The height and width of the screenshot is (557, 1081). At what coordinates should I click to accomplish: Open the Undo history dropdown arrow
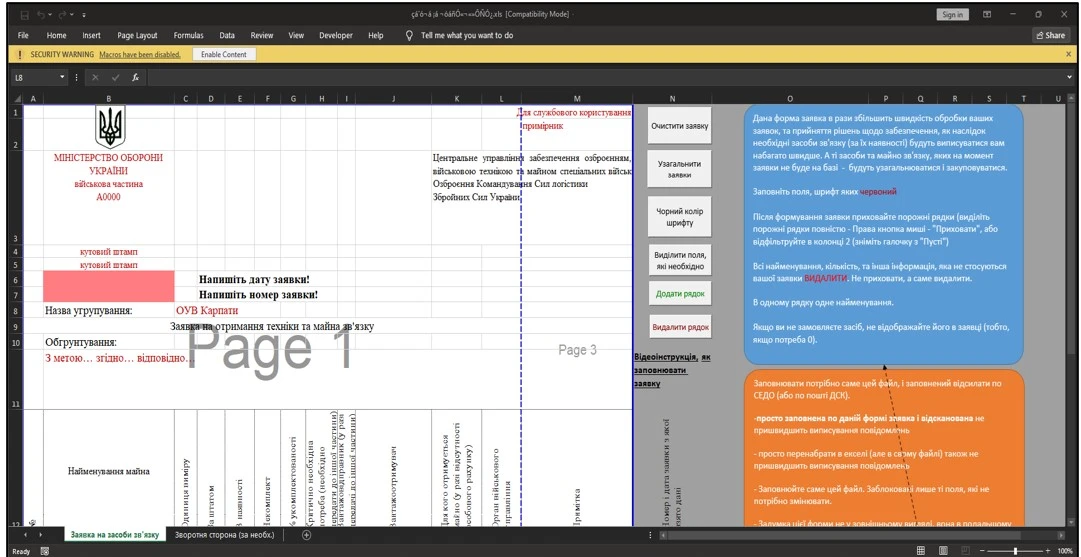click(x=50, y=14)
